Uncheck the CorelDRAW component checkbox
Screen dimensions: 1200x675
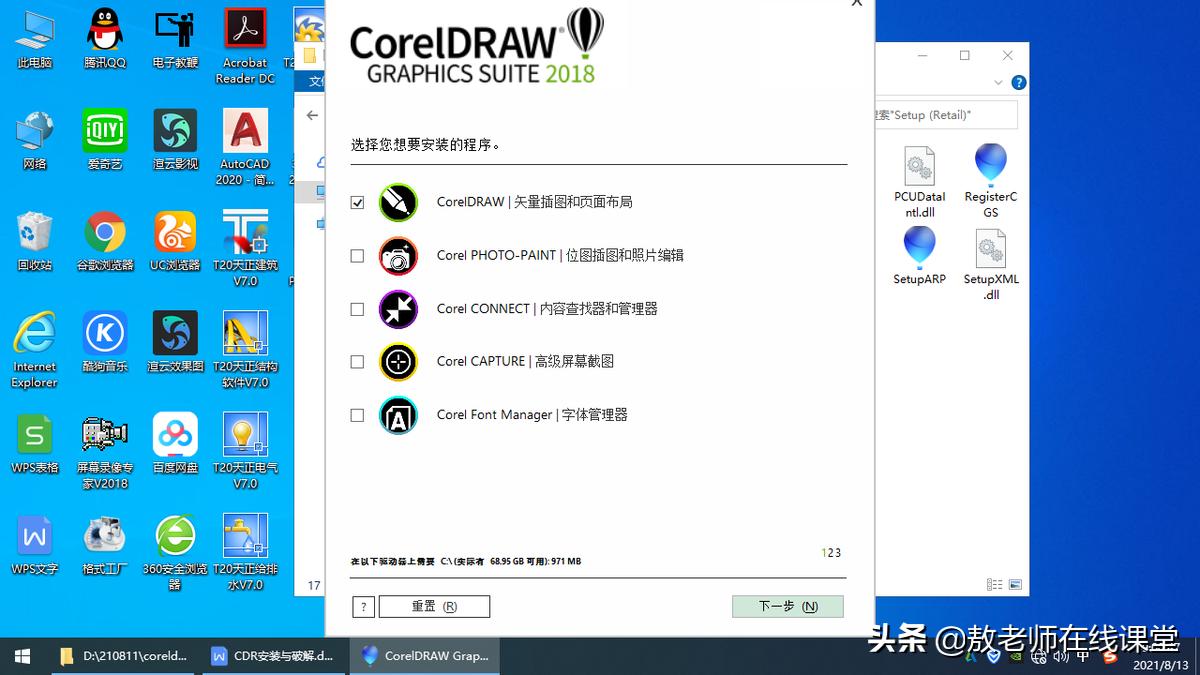point(357,202)
